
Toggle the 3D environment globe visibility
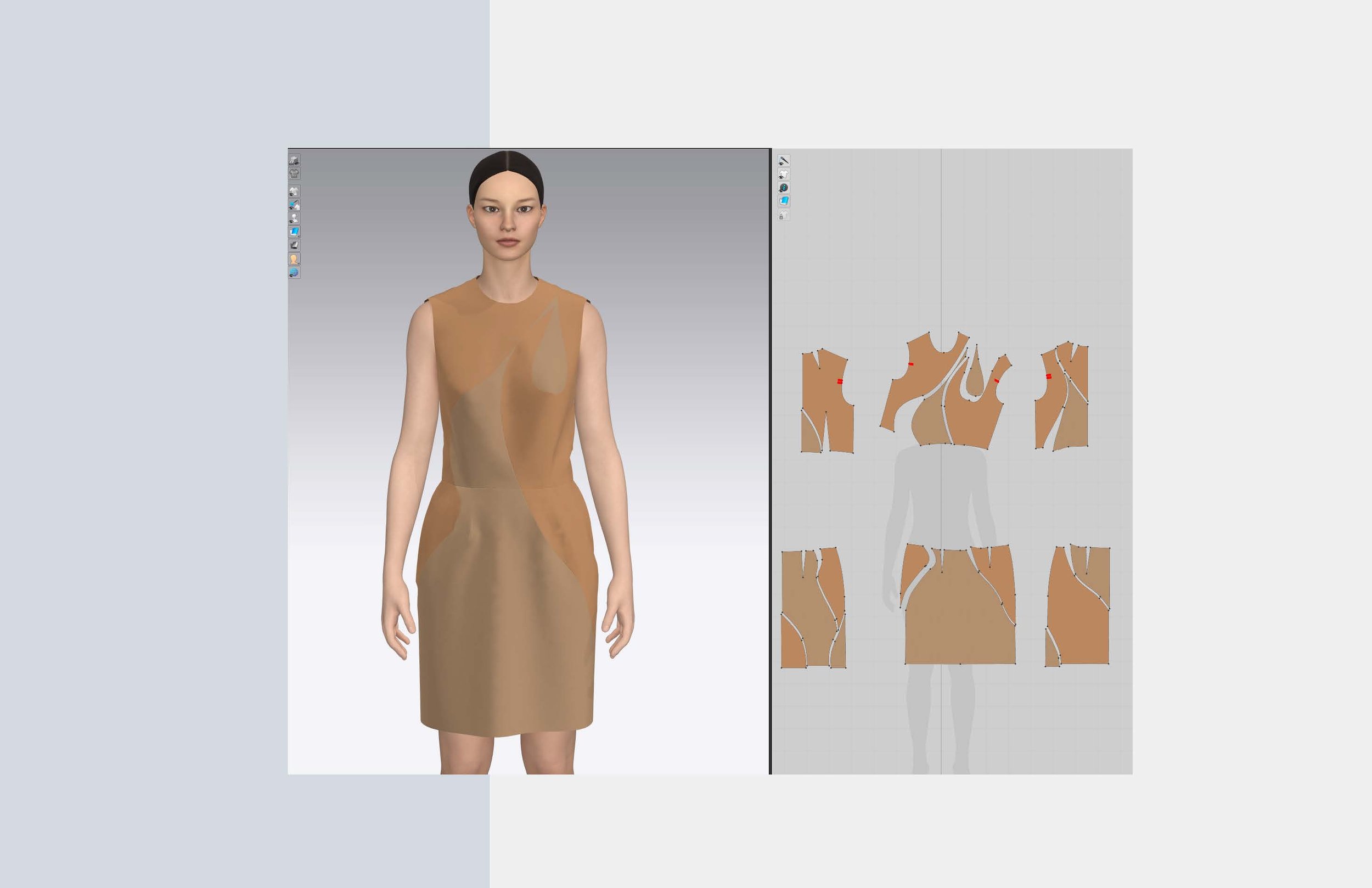coord(294,272)
